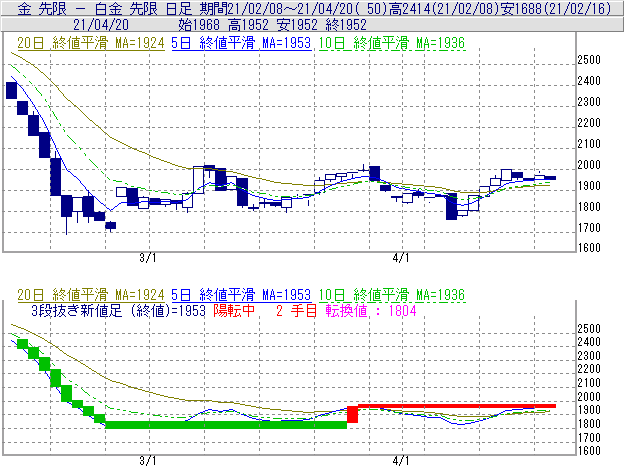624x473 pixels.
Task: Click the high value 高2414(21/02/08)
Action: (443, 9)
